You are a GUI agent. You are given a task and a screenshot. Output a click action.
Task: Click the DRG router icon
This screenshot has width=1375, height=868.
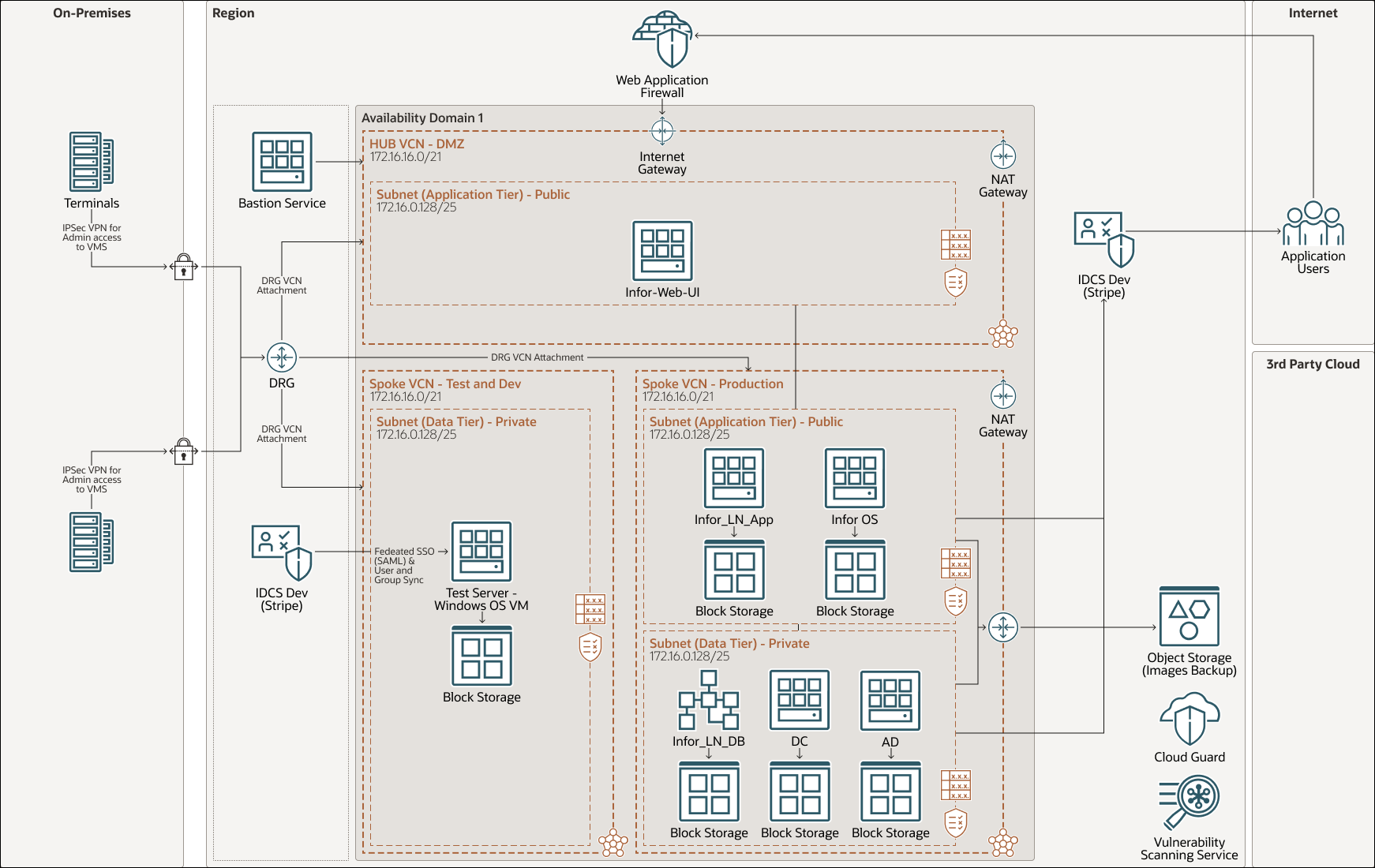coord(282,356)
